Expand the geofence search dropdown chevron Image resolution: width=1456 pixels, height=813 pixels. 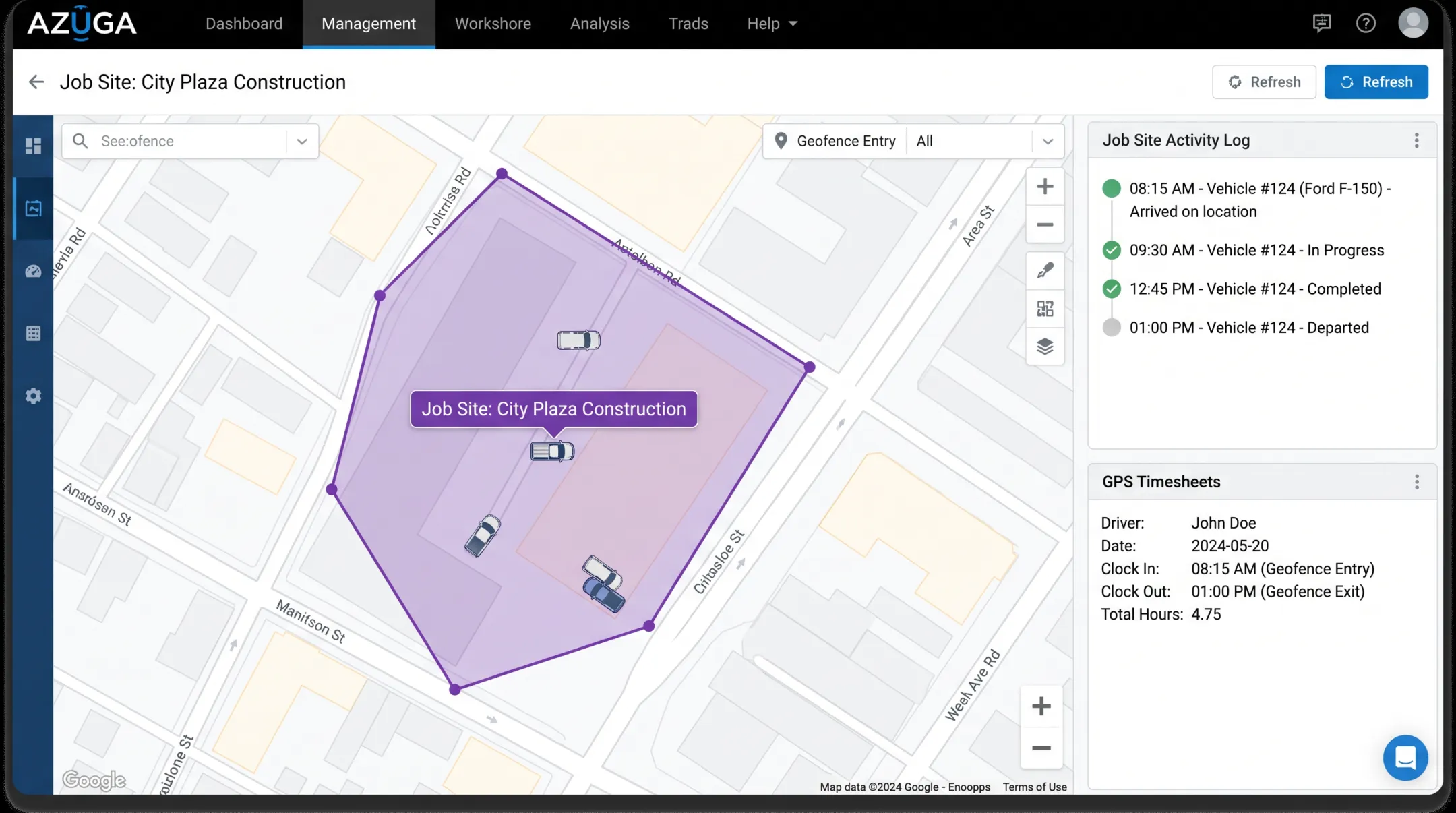point(302,141)
